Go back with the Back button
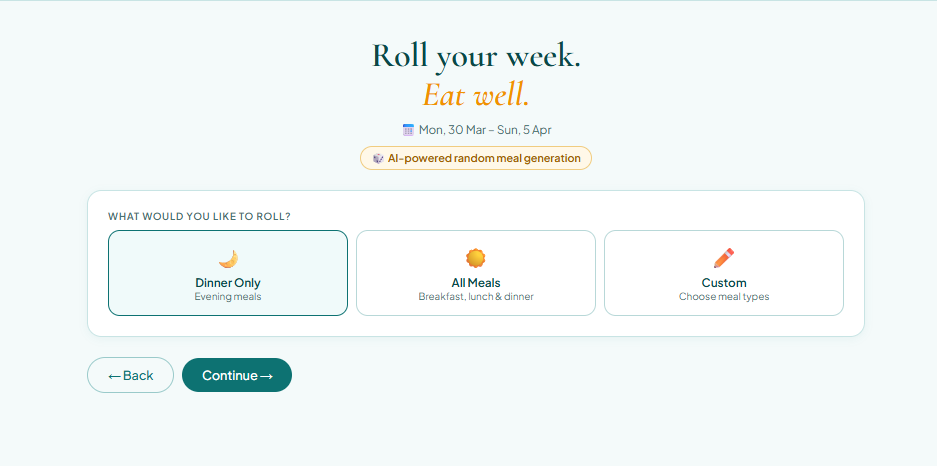937x466 pixels. [x=130, y=375]
